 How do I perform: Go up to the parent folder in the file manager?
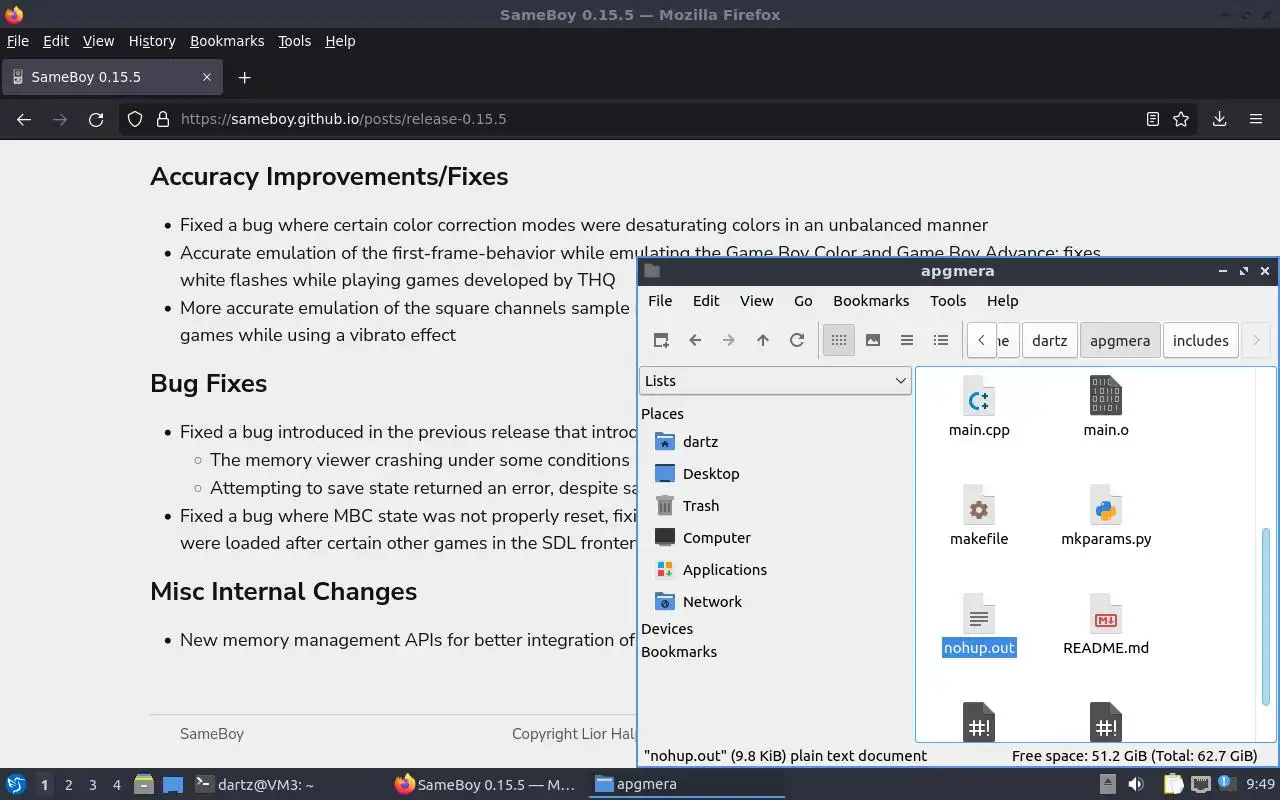(x=763, y=340)
